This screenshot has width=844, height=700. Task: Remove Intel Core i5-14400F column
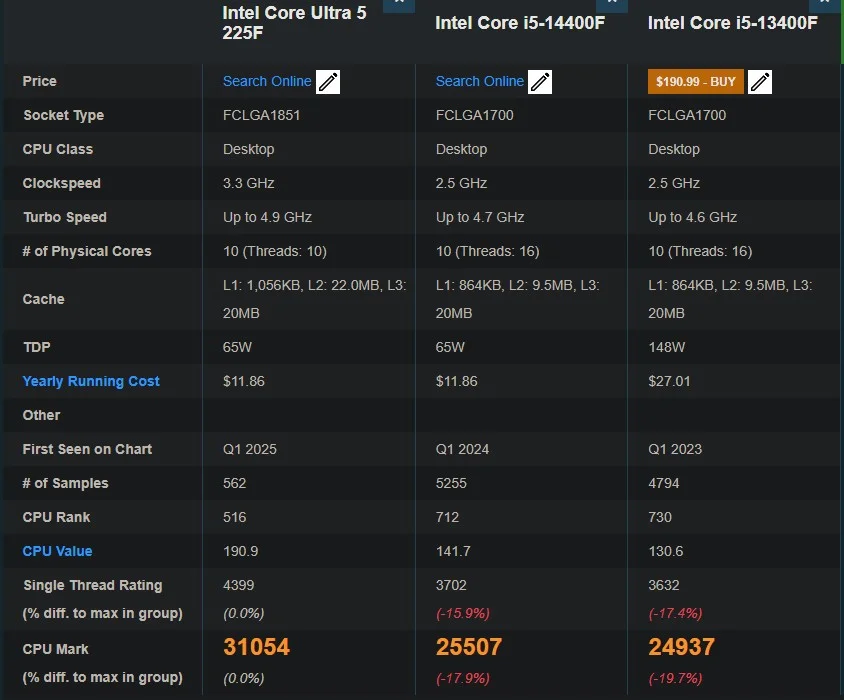click(x=612, y=4)
